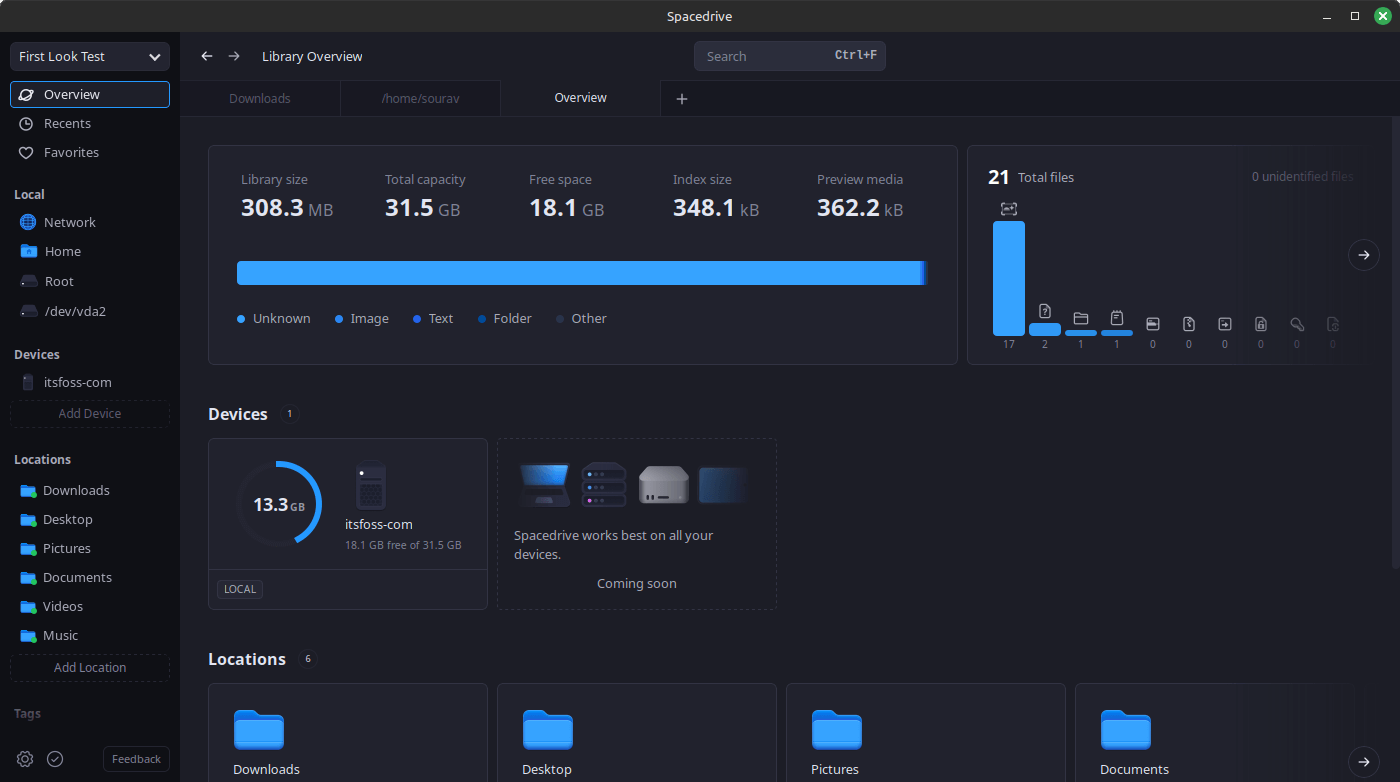Toggle the Unknown category in the legend
The width and height of the screenshot is (1400, 782).
click(x=273, y=318)
